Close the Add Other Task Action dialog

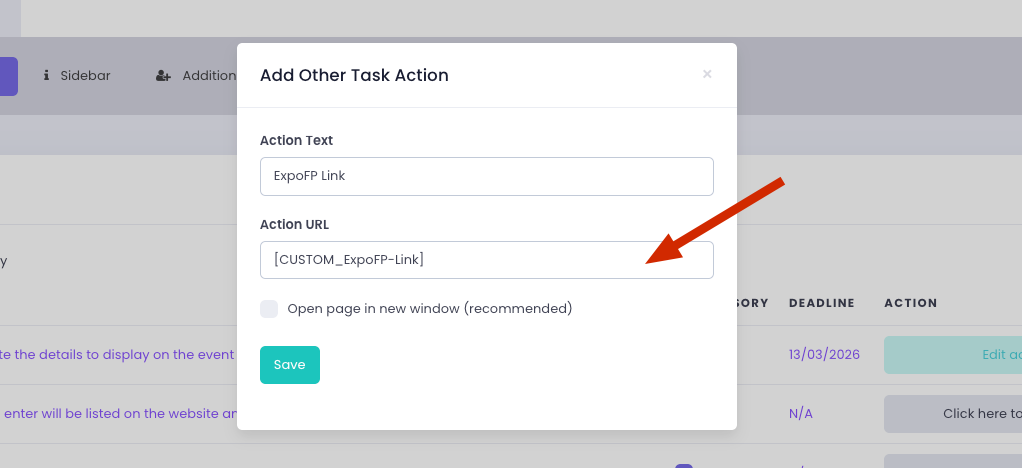tap(707, 74)
